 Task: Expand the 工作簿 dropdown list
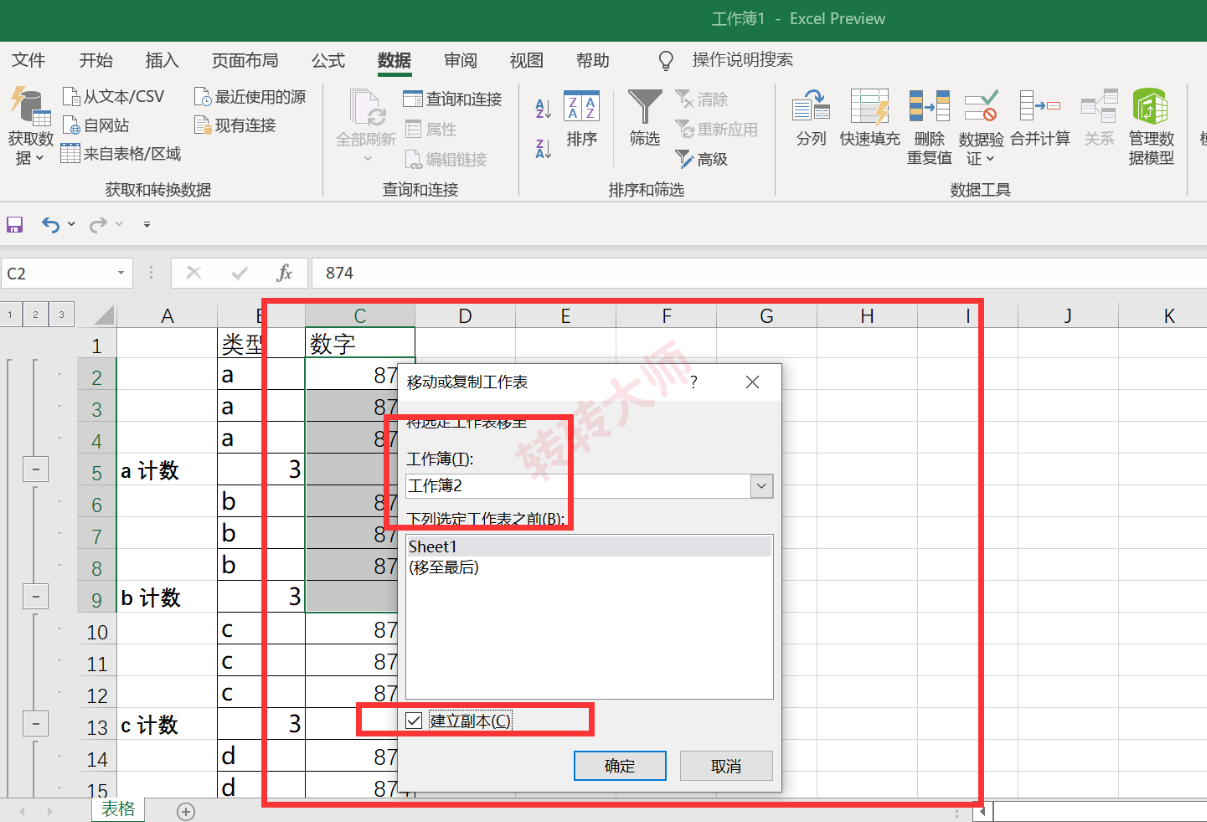pyautogui.click(x=762, y=486)
